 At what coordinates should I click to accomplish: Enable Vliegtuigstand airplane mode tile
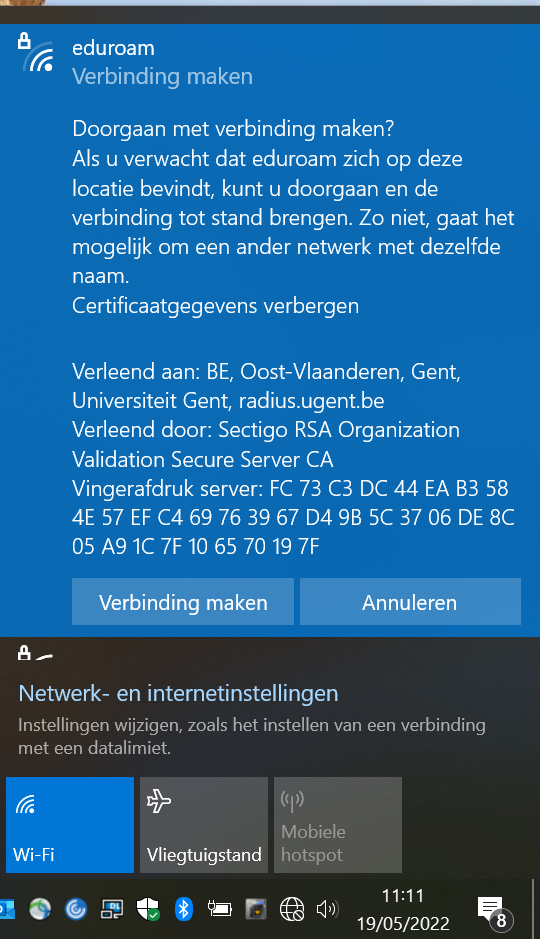[x=204, y=825]
